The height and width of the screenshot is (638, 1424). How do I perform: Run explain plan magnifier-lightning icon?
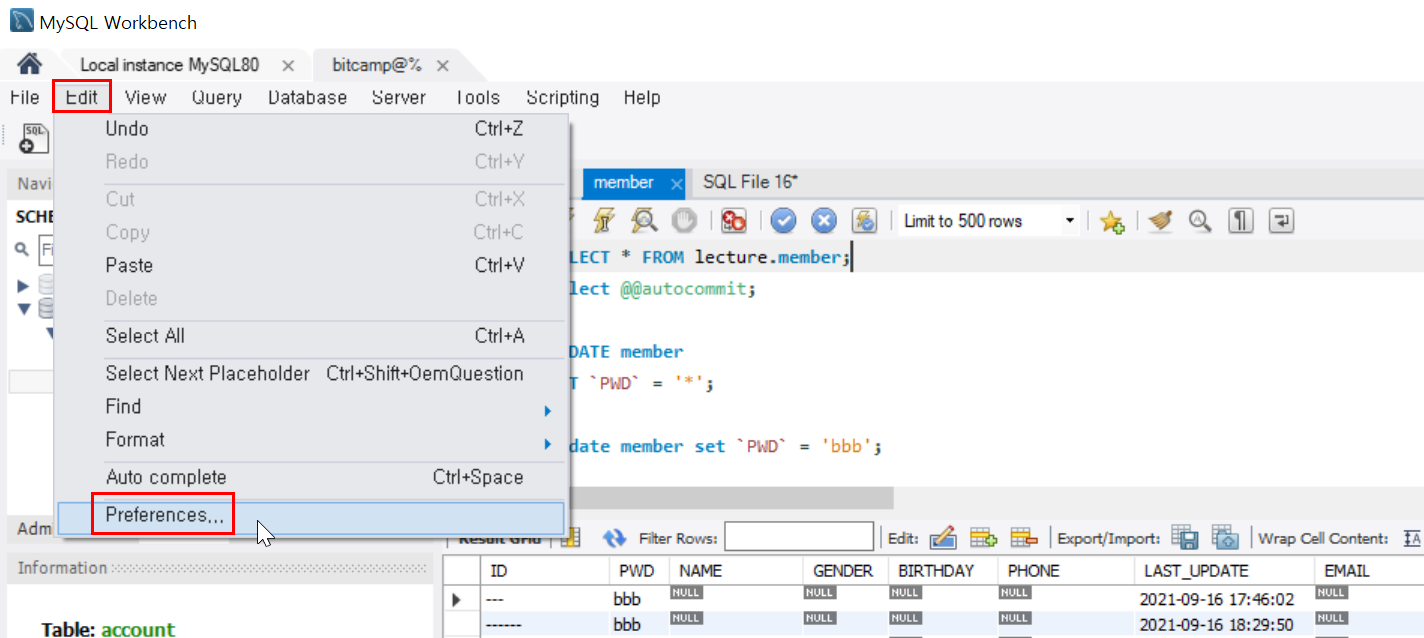(x=644, y=221)
